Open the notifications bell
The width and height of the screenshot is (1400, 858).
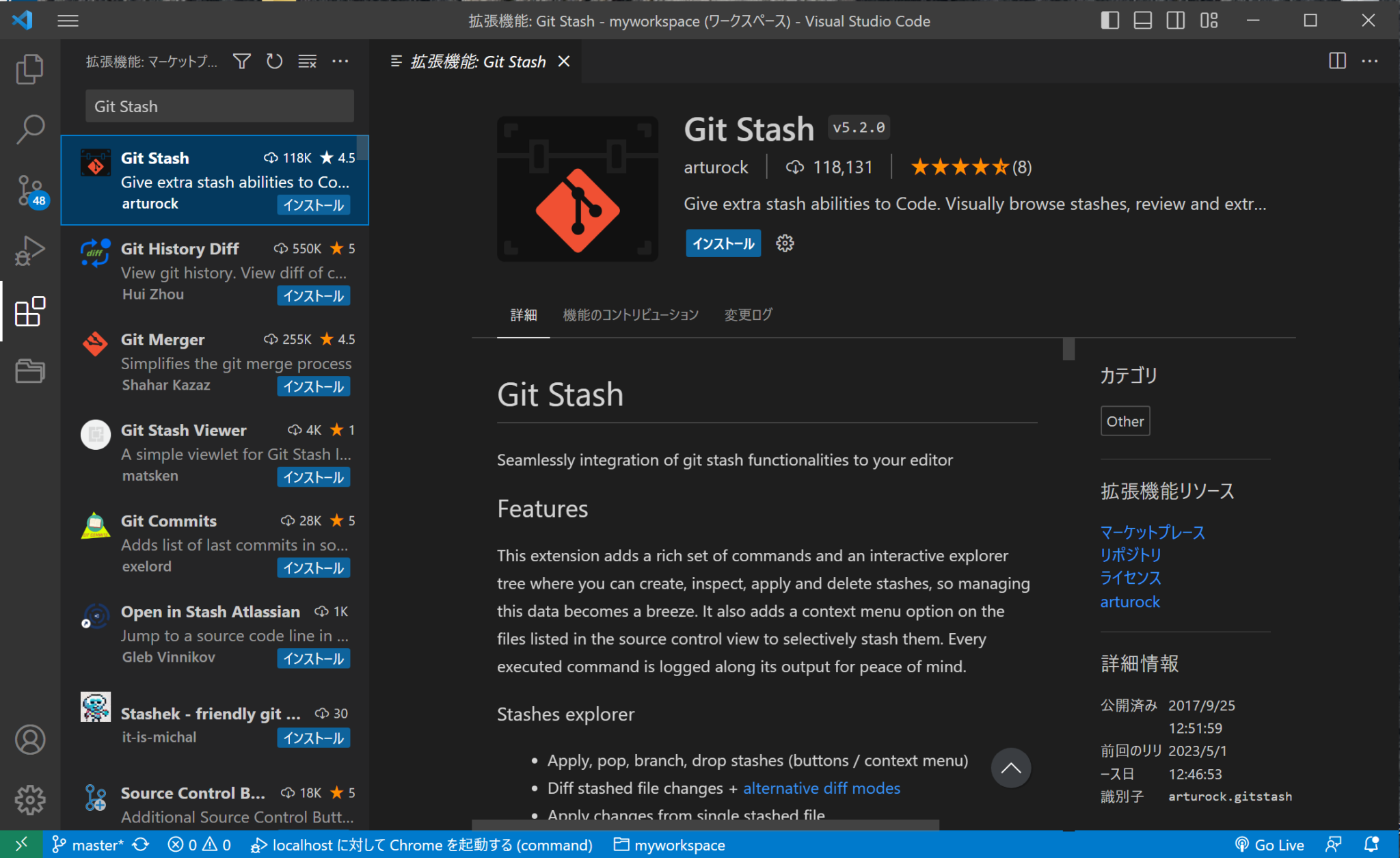[1371, 844]
